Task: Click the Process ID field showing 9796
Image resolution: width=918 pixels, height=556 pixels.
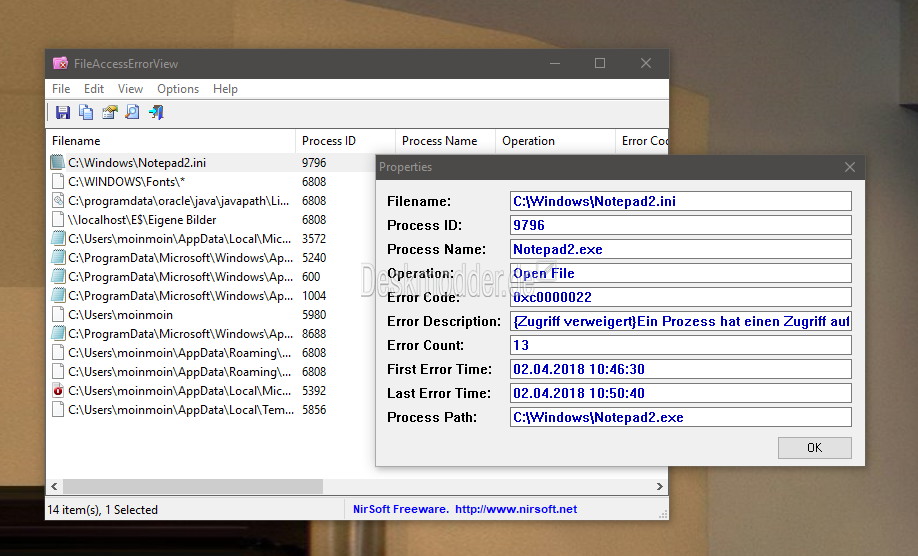Action: [x=680, y=225]
